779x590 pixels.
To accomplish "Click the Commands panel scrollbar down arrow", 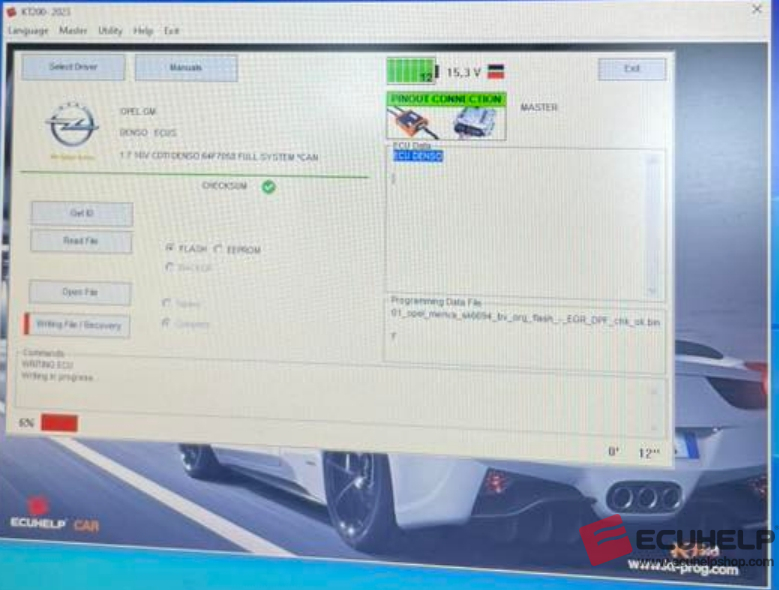I will [654, 428].
